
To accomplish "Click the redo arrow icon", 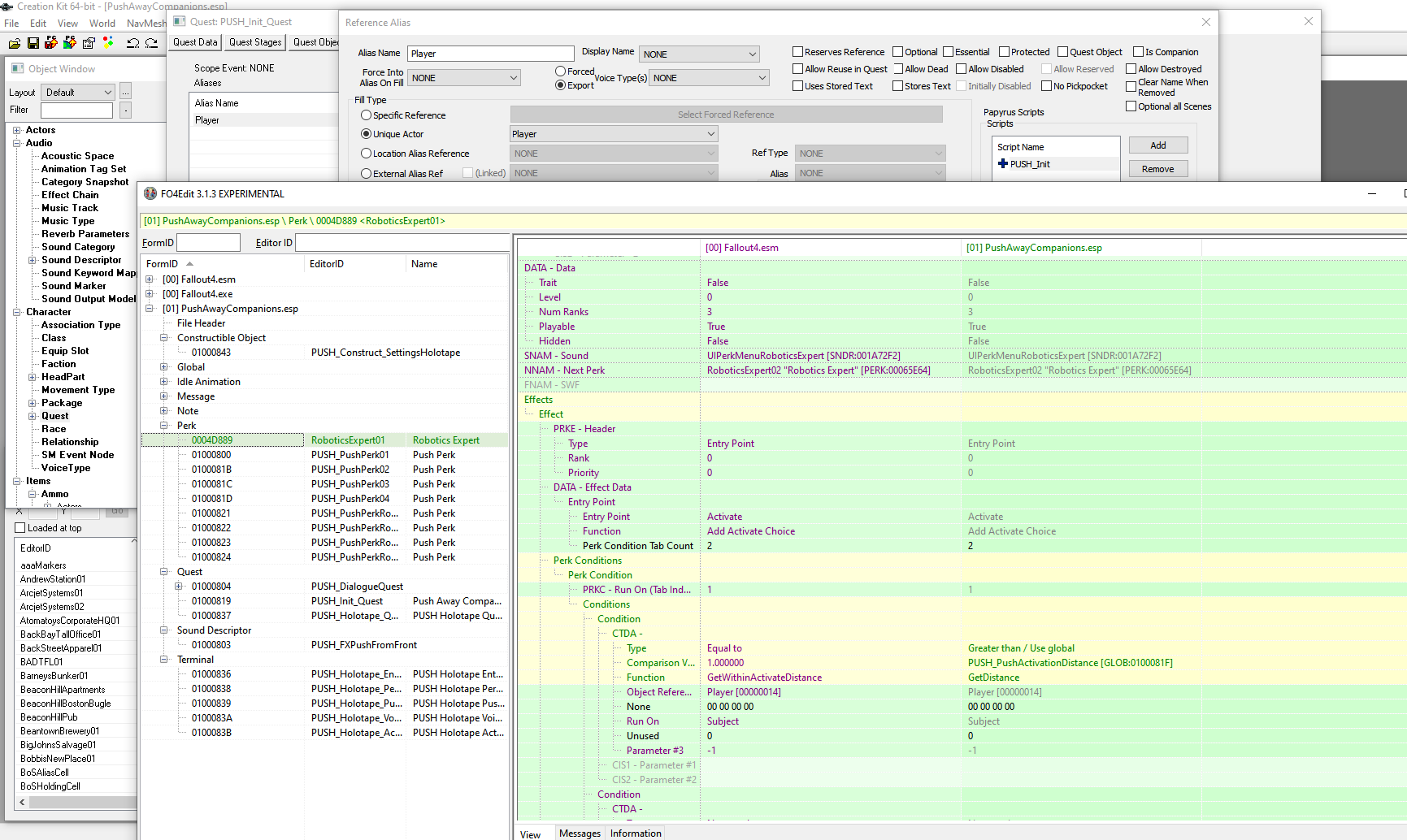I will coord(151,42).
